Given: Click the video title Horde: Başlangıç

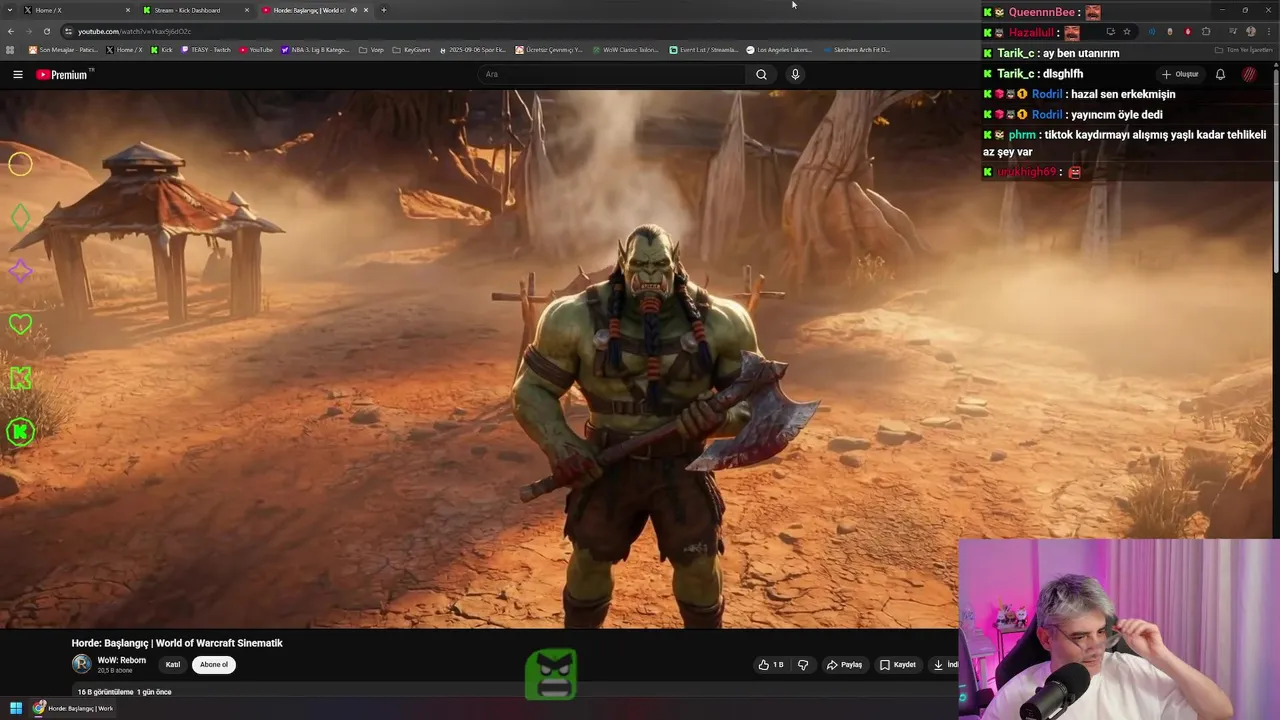Looking at the screenshot, I should click(177, 643).
